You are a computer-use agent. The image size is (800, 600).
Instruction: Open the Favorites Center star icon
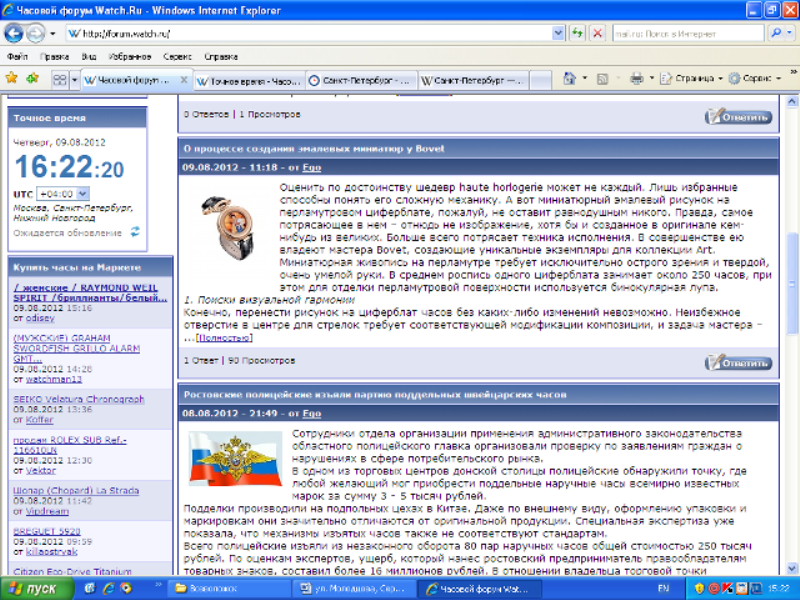(11, 78)
